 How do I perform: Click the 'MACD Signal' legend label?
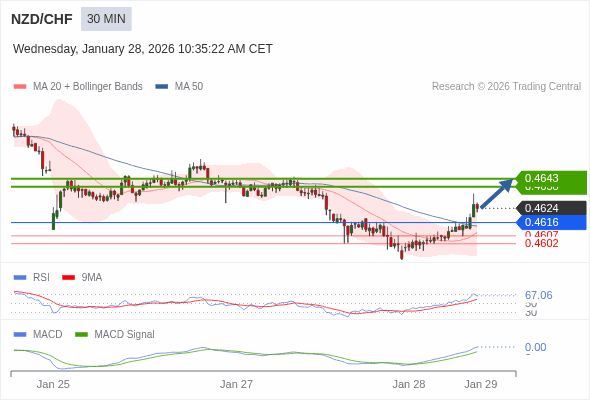pos(124,335)
